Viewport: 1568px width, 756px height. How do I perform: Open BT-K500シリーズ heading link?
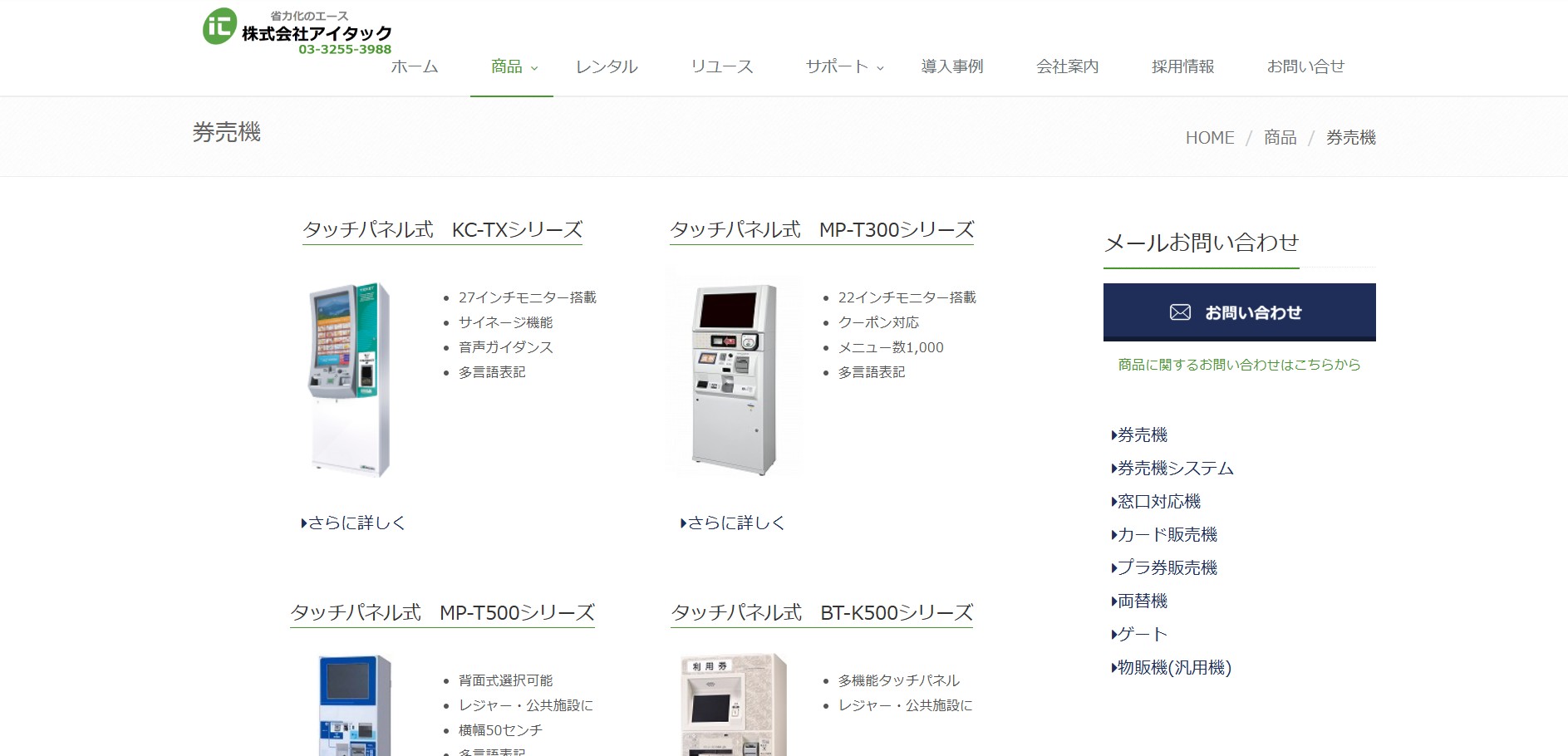(822, 613)
